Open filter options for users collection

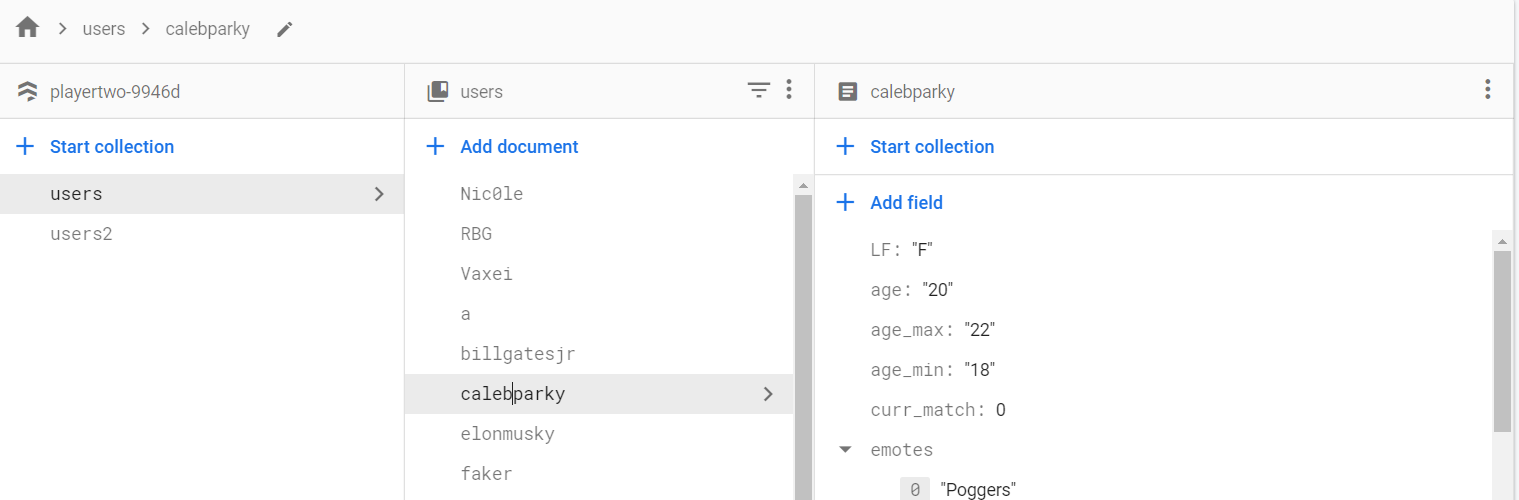tap(759, 91)
